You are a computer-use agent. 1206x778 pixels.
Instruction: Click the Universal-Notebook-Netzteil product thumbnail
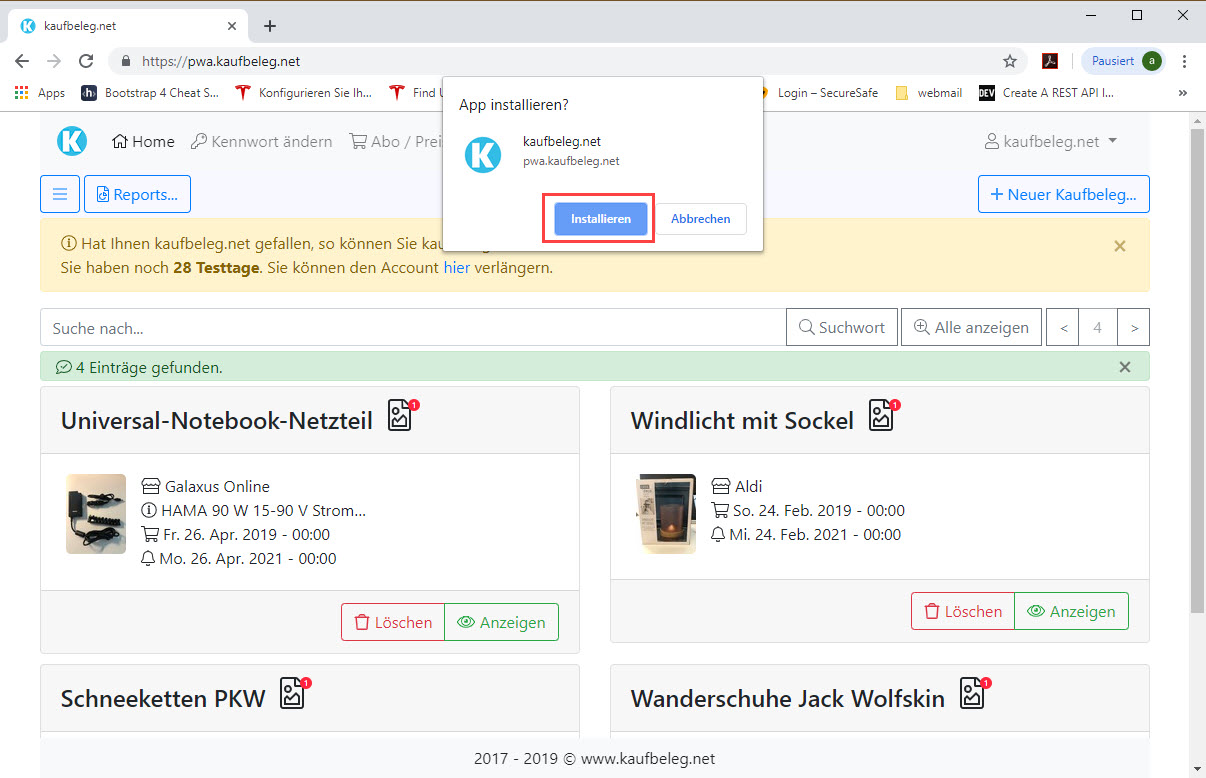click(x=96, y=514)
